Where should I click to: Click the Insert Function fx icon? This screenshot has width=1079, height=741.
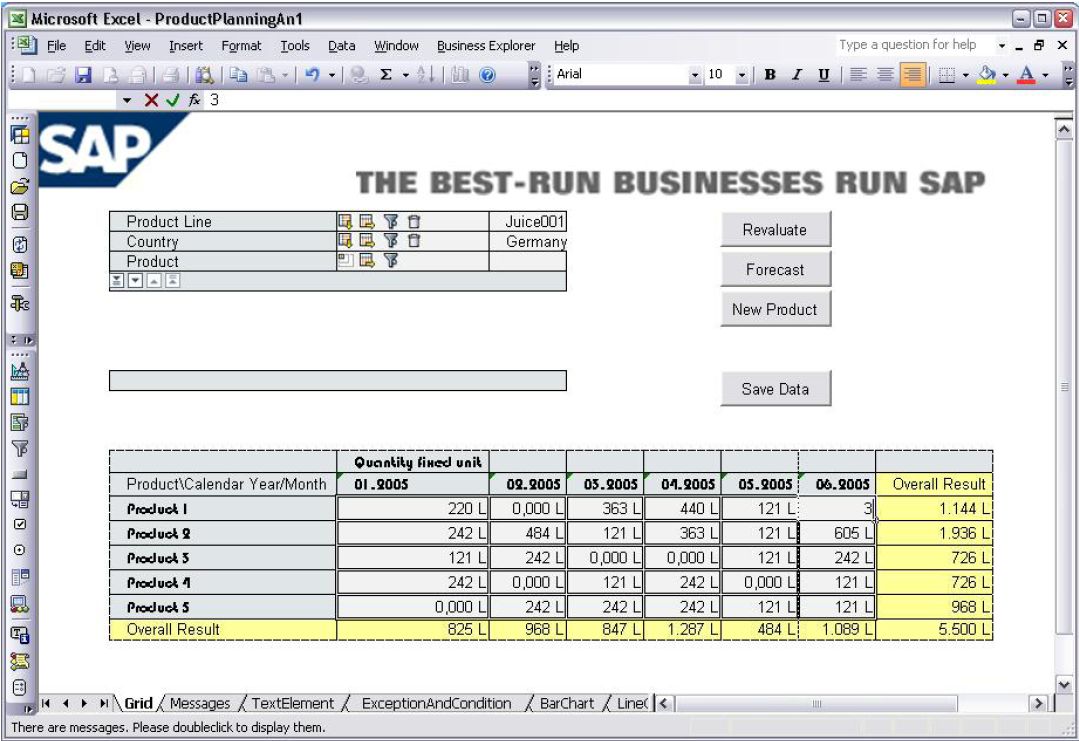click(194, 100)
